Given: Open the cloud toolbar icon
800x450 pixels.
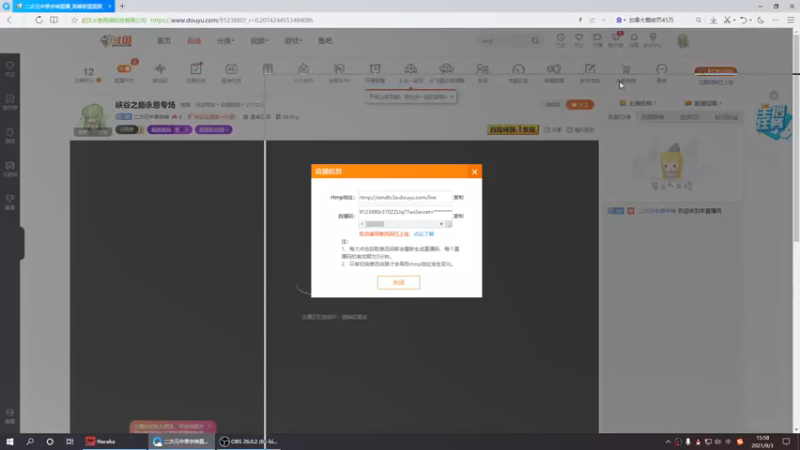Looking at the screenshot, I should (446, 69).
